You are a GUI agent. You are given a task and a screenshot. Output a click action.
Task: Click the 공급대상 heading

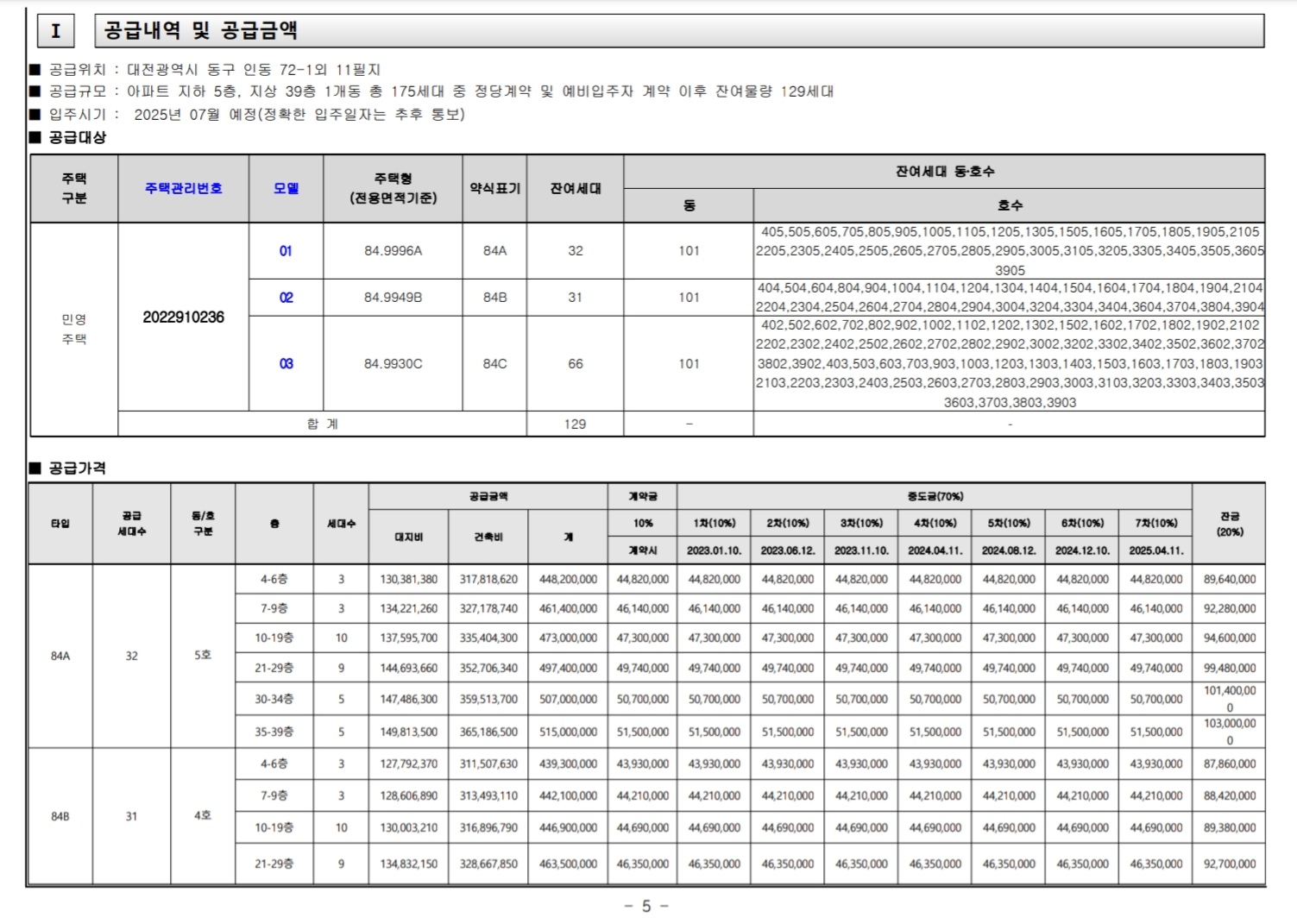click(x=77, y=137)
